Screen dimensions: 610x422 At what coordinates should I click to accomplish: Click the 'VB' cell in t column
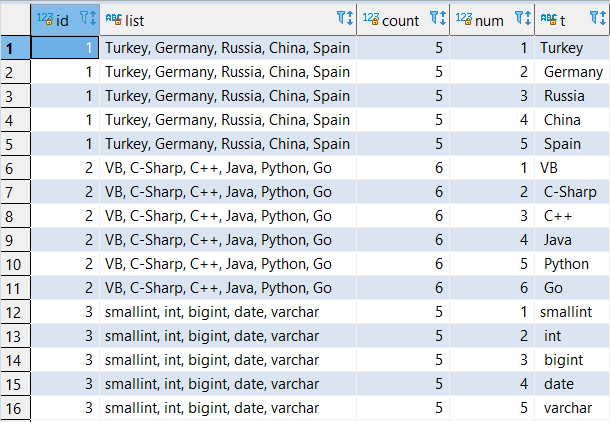point(572,168)
